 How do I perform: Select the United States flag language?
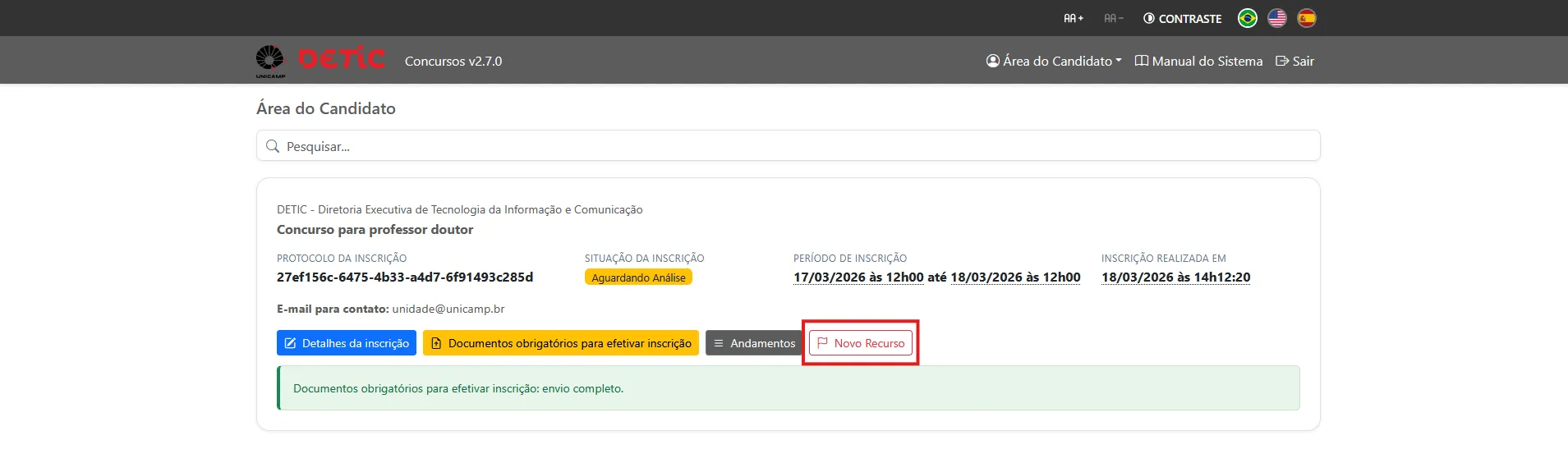pos(1276,18)
